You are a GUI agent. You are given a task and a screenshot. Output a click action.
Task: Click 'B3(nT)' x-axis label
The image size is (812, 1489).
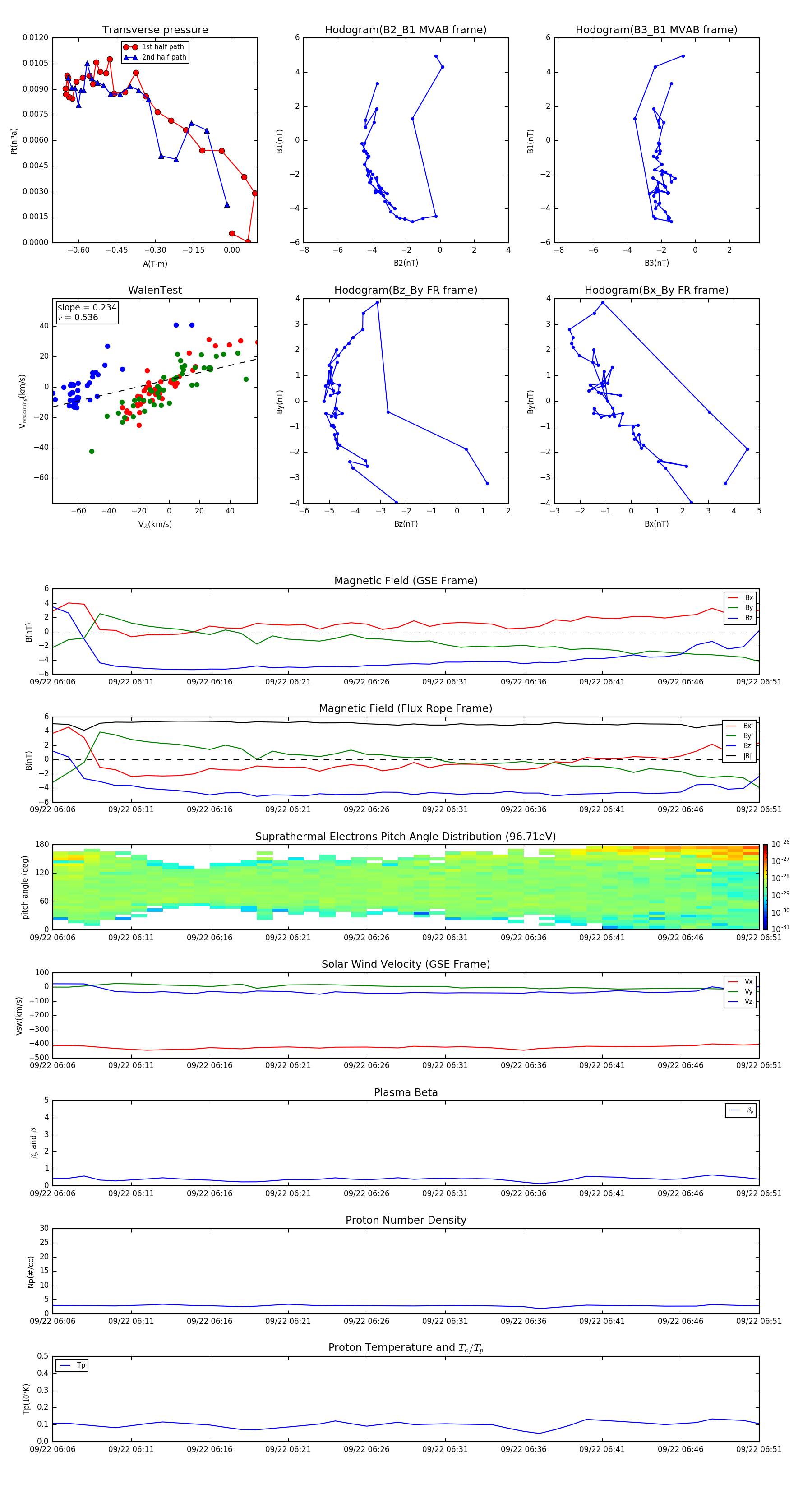[656, 263]
